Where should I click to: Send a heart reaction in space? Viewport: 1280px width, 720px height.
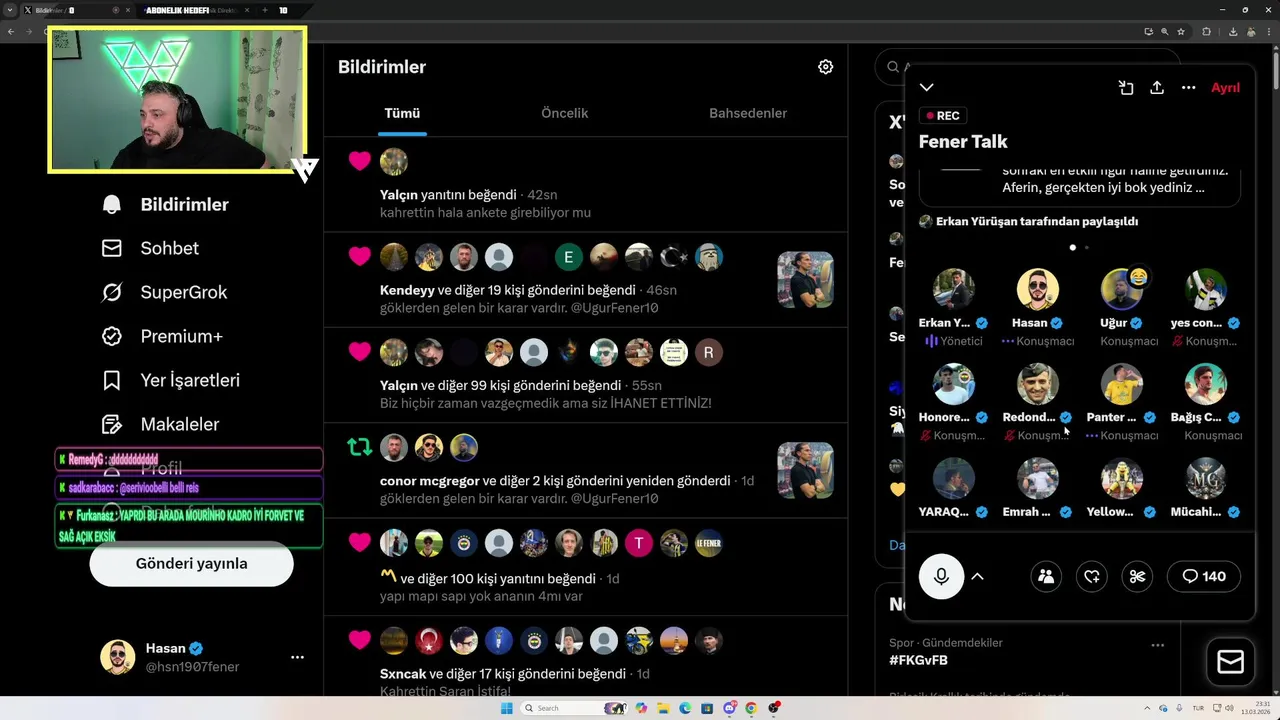1092,576
